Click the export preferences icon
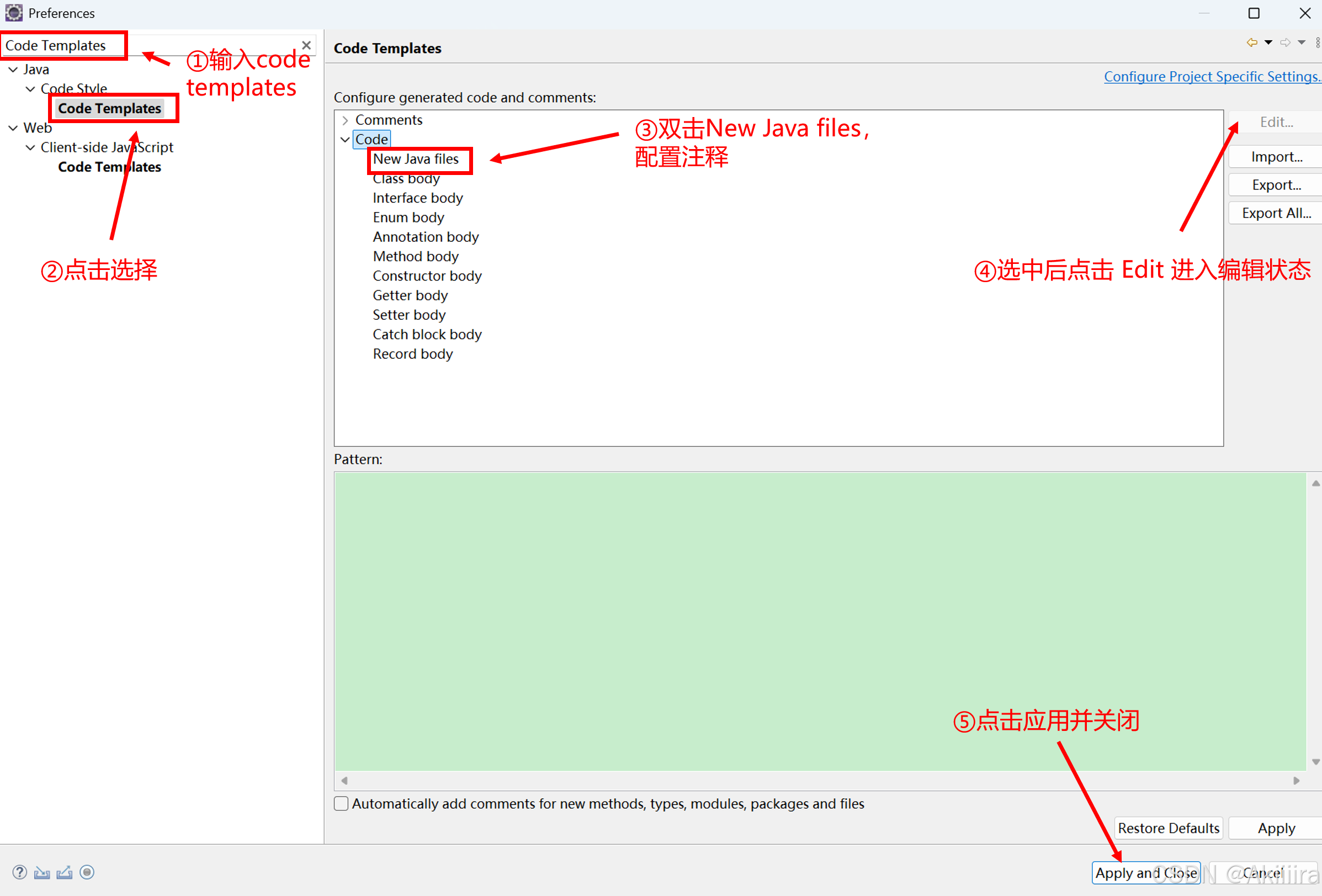Screen dimensions: 1322x896 pyautogui.click(x=64, y=872)
